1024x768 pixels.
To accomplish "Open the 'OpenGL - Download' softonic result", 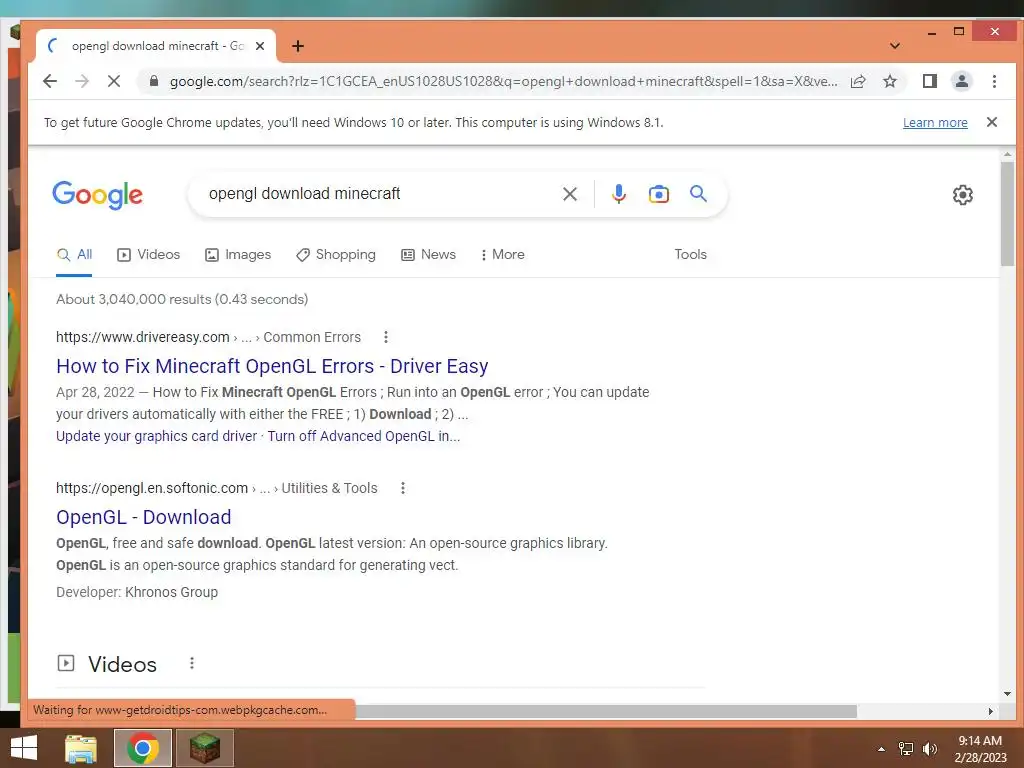I will click(x=144, y=517).
